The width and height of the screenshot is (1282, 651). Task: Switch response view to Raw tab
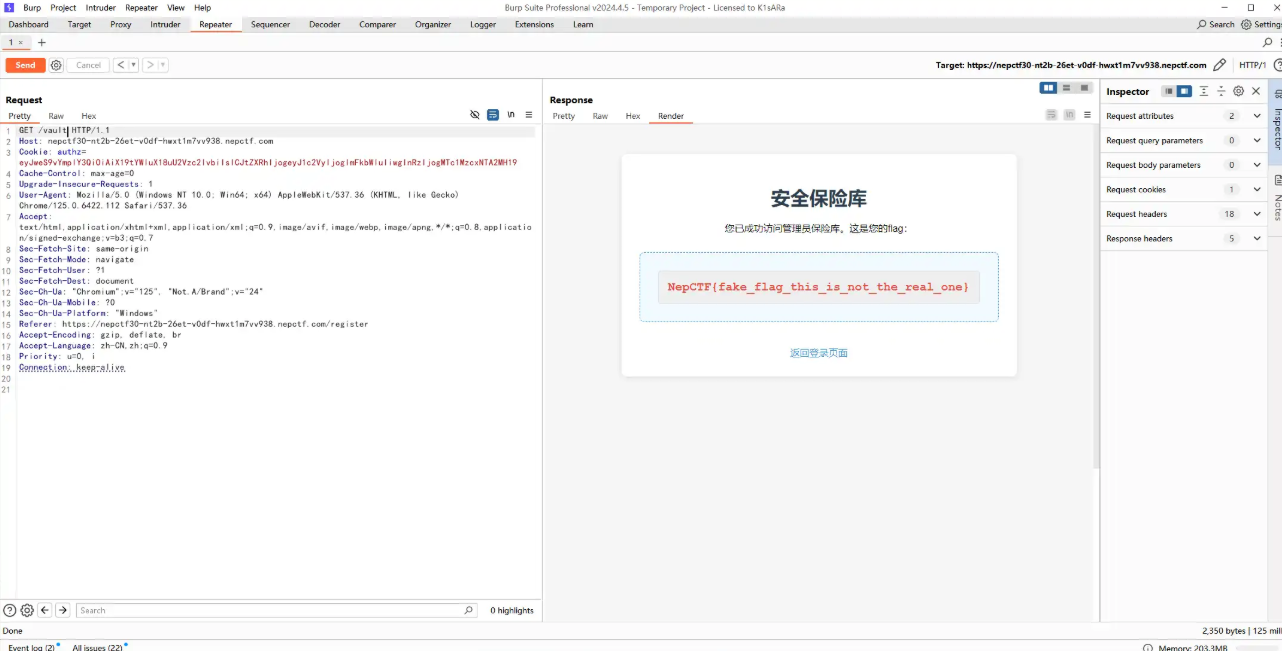pos(600,116)
